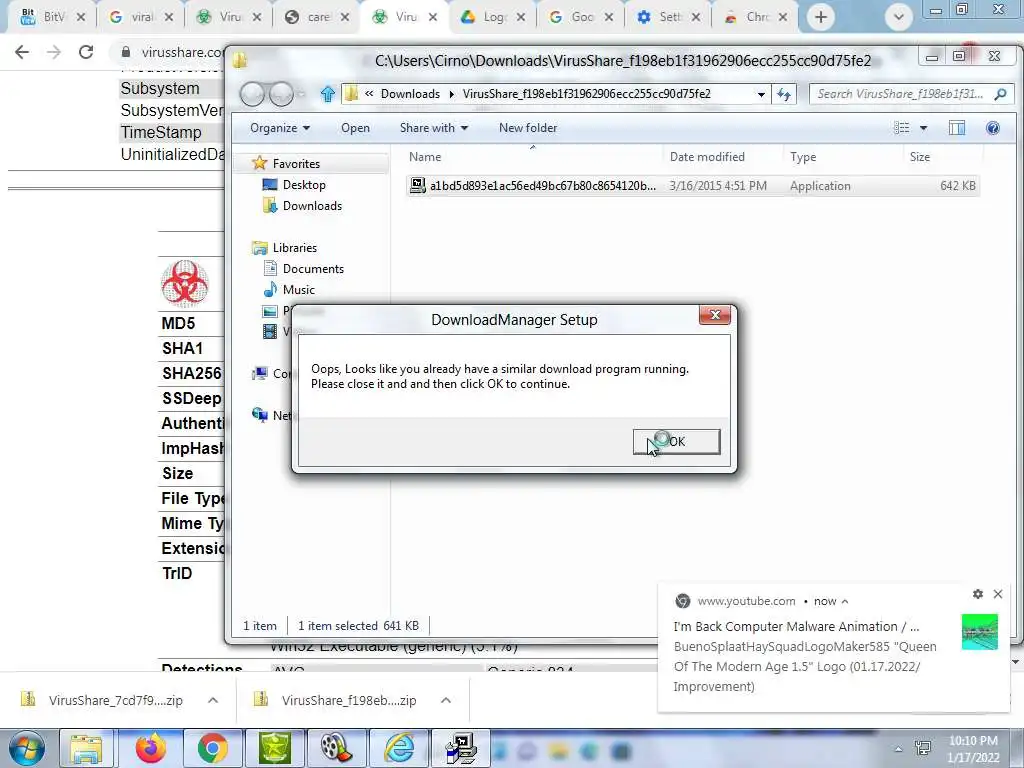The height and width of the screenshot is (768, 1024).
Task: Open Google Chrome from taskbar
Action: tap(212, 748)
